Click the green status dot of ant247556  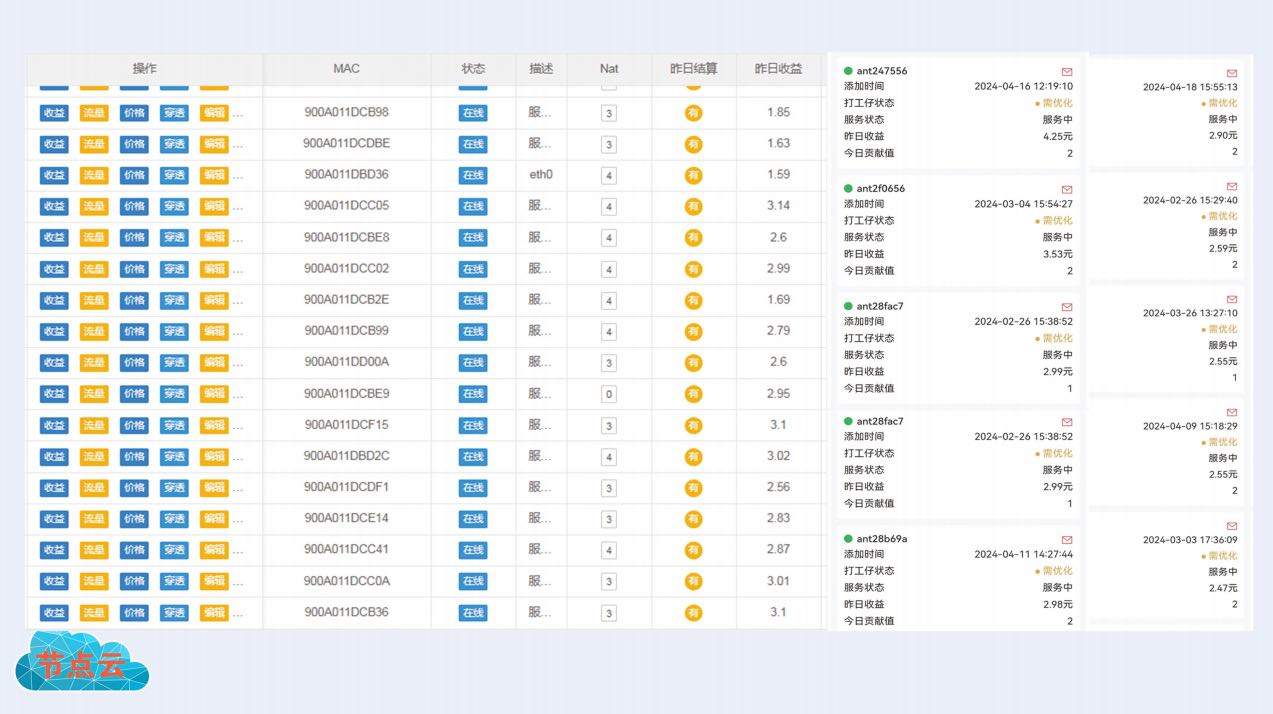coord(848,71)
